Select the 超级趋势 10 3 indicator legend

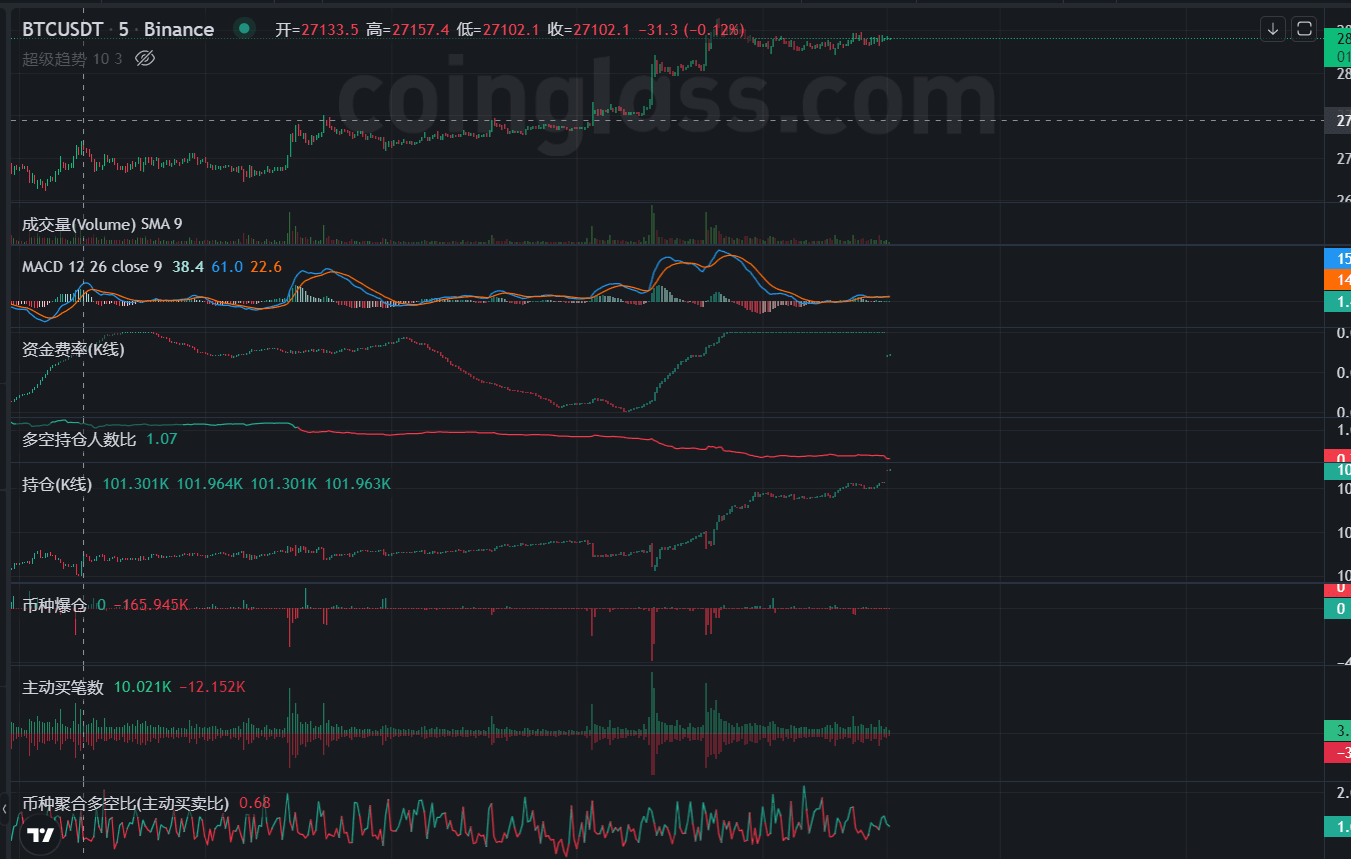pos(72,58)
